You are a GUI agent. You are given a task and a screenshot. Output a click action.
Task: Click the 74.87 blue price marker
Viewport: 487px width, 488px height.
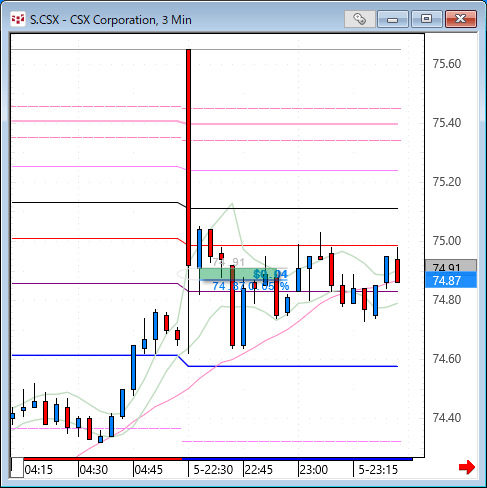click(x=451, y=280)
